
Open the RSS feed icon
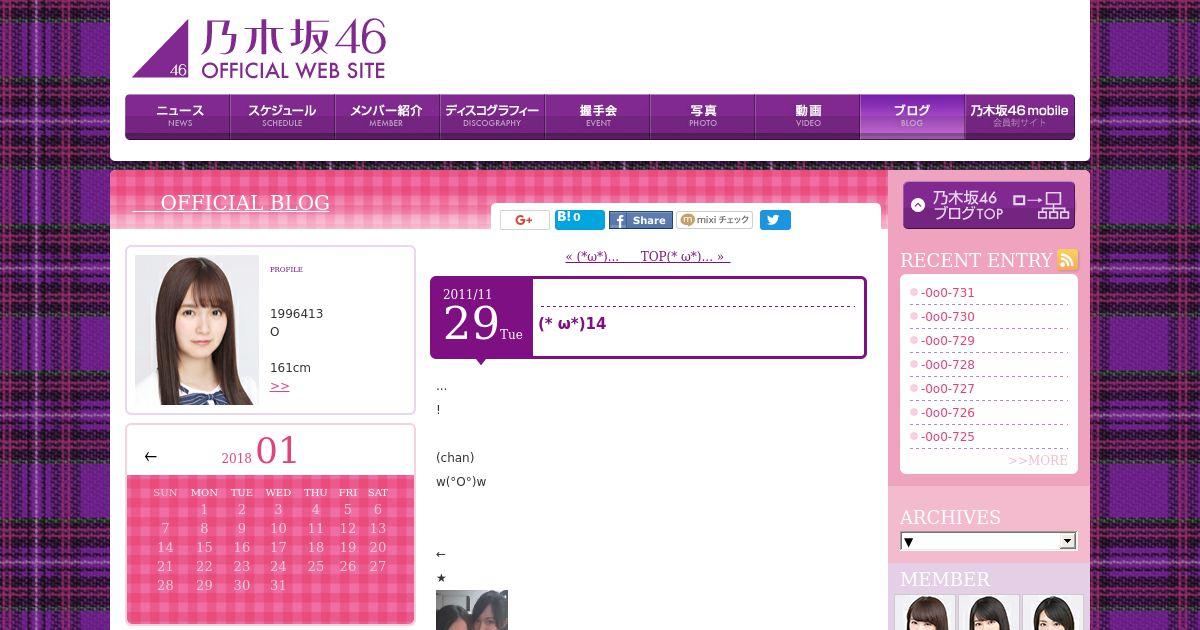pyautogui.click(x=1067, y=260)
